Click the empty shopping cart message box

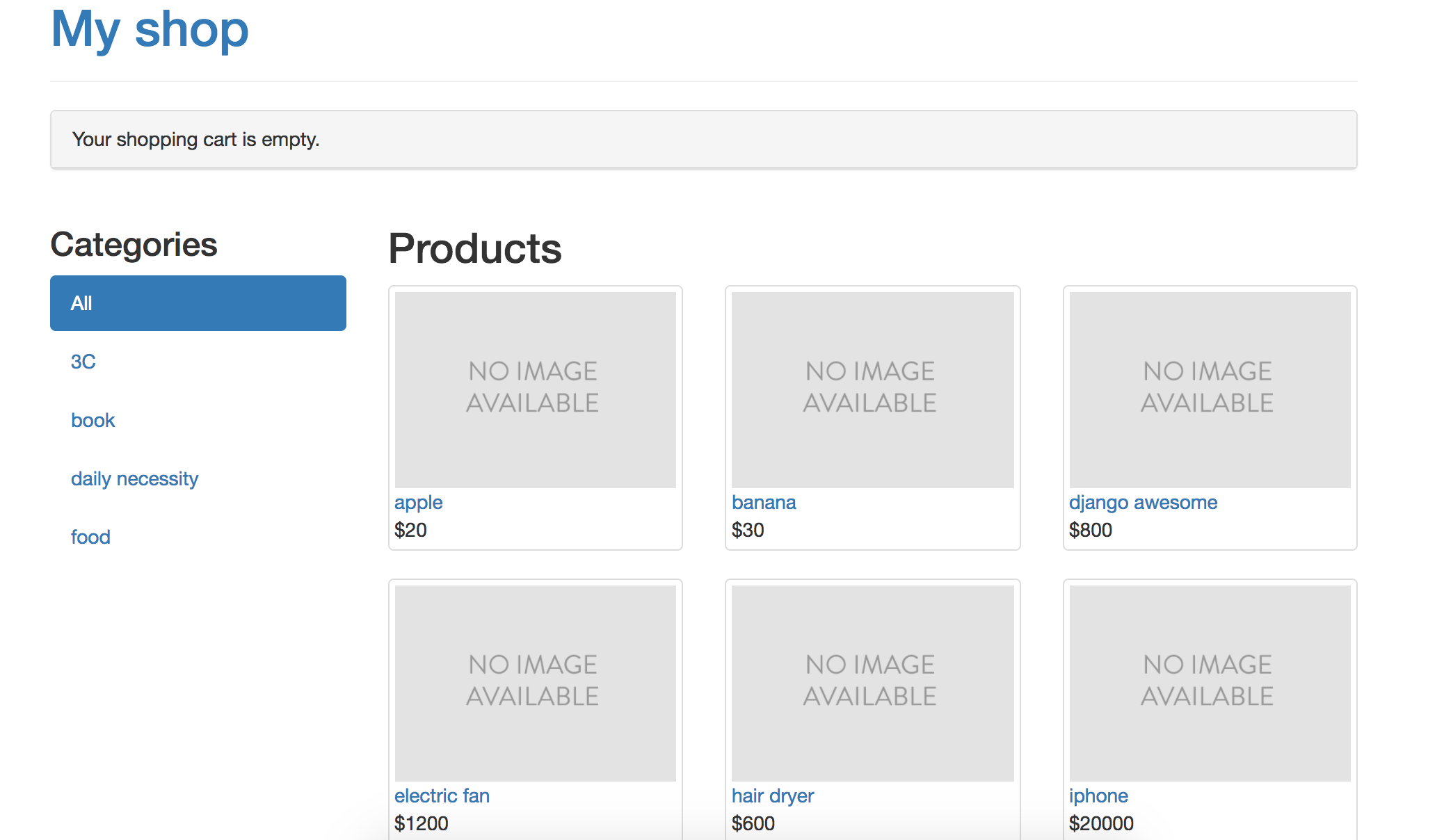pyautogui.click(x=703, y=139)
